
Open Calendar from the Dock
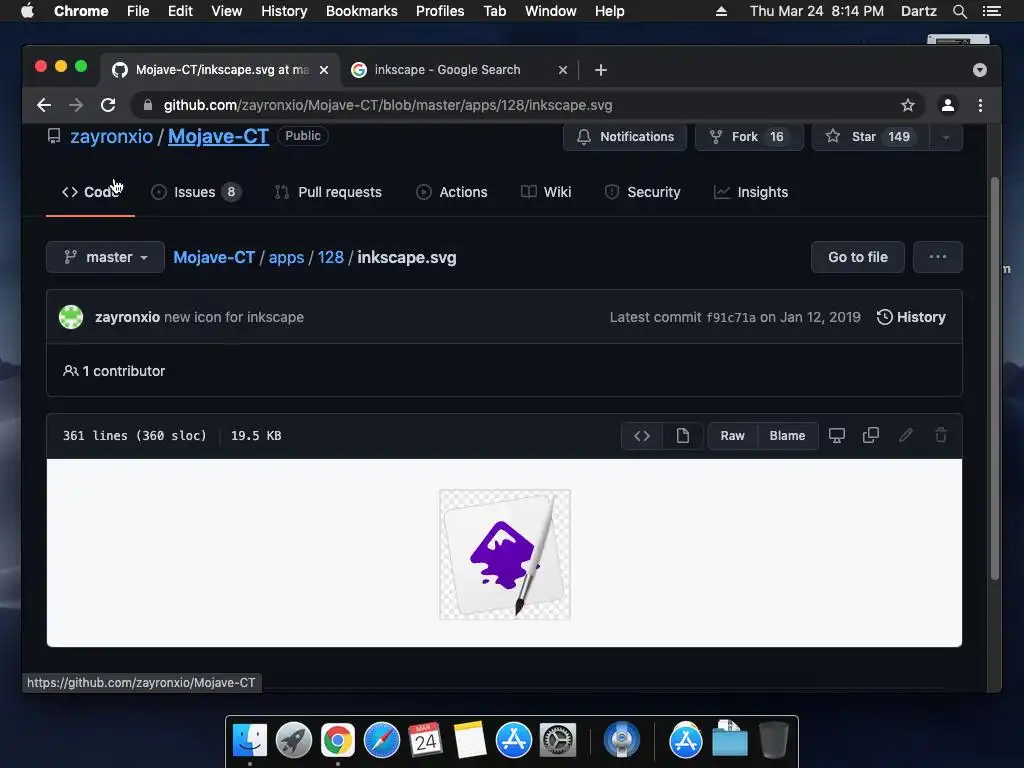point(426,740)
